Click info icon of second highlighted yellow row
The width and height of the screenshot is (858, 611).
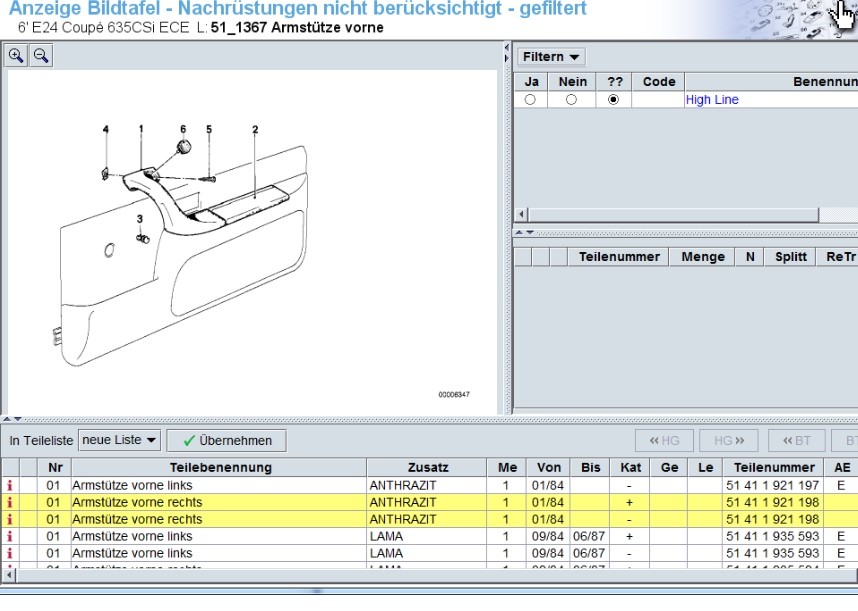point(10,519)
